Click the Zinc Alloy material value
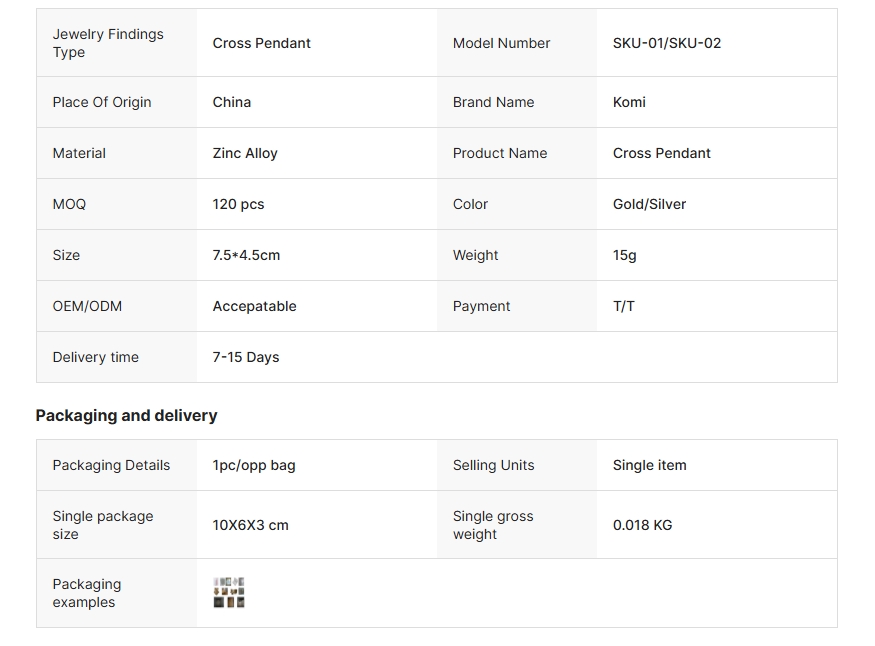 (245, 153)
